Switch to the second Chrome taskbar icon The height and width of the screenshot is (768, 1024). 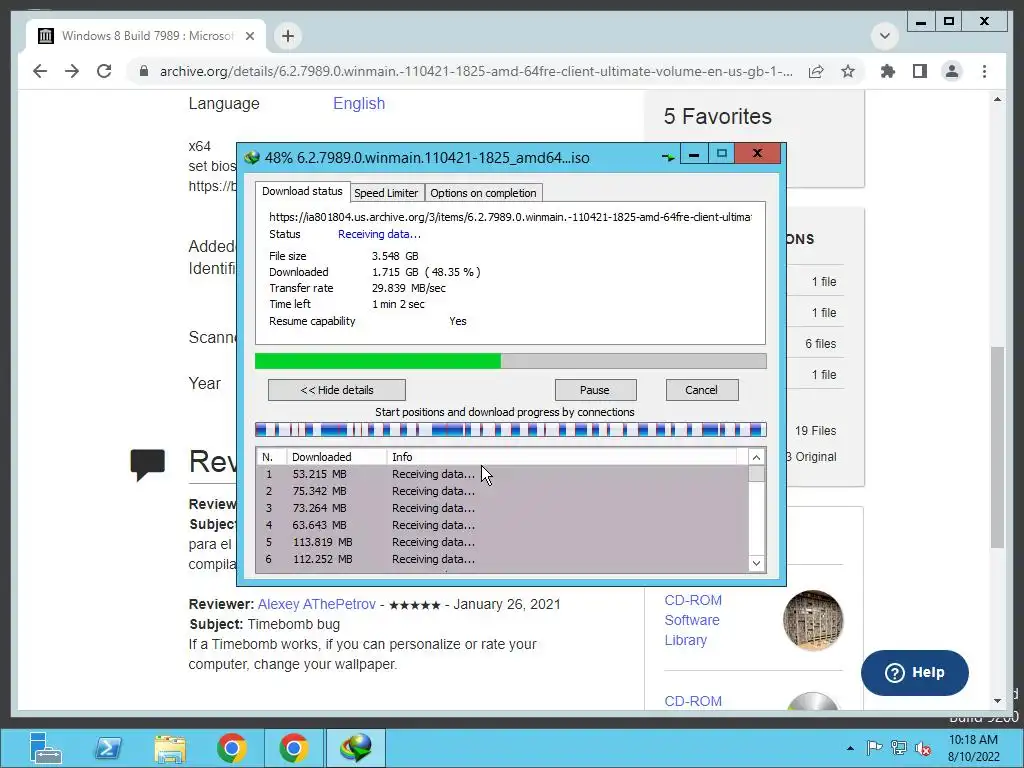click(294, 748)
